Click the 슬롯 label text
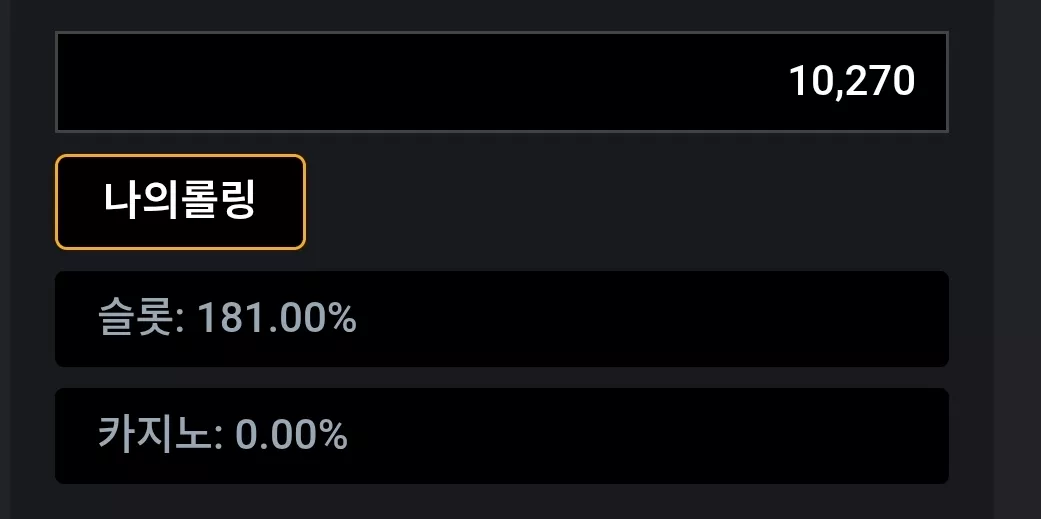Viewport: 1041px width, 519px height. (135, 318)
